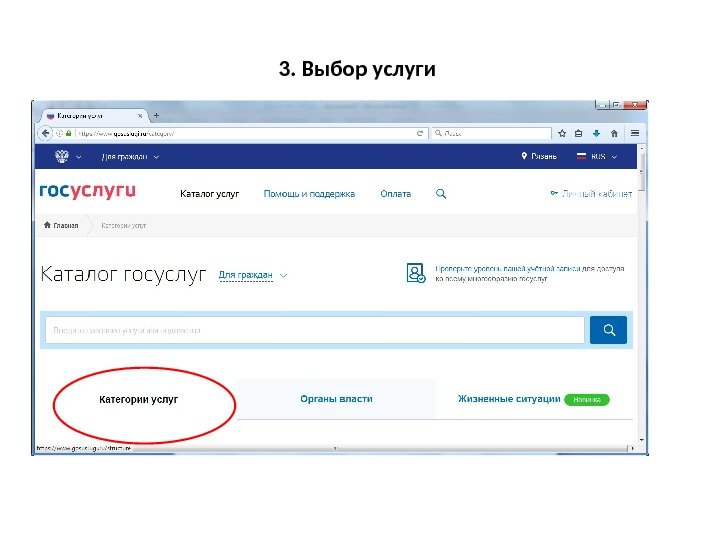Click the account verification profile icon
This screenshot has height=540, width=720.
[416, 273]
